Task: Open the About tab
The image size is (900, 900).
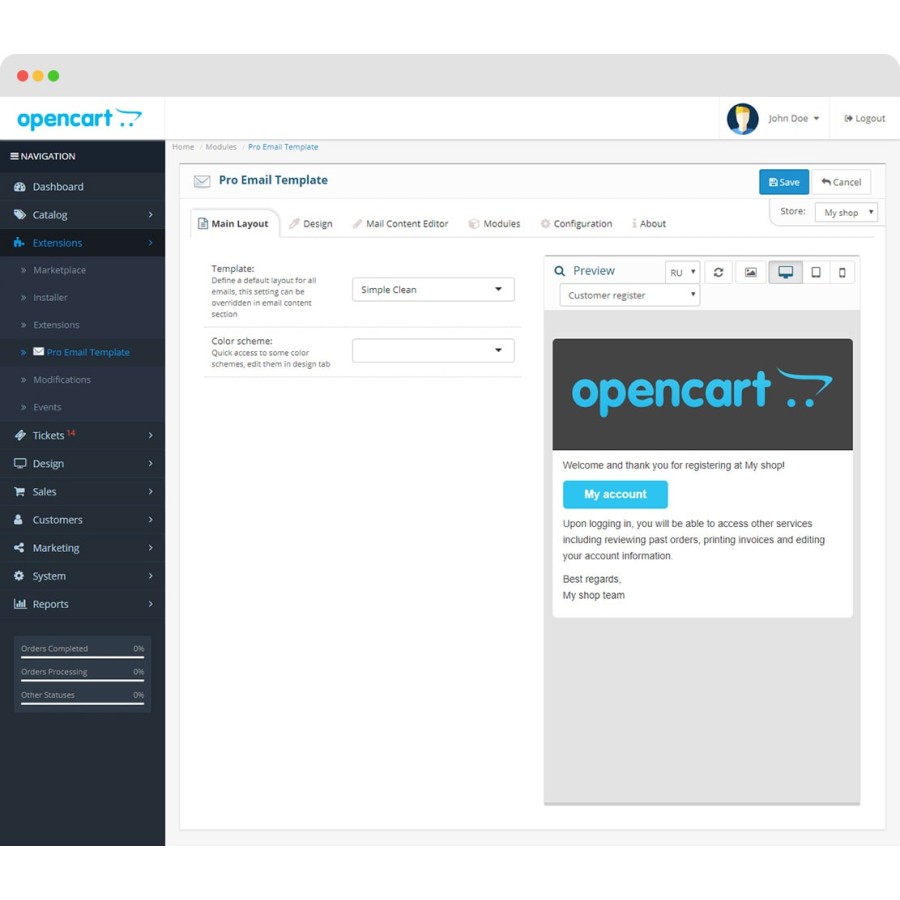Action: (649, 224)
